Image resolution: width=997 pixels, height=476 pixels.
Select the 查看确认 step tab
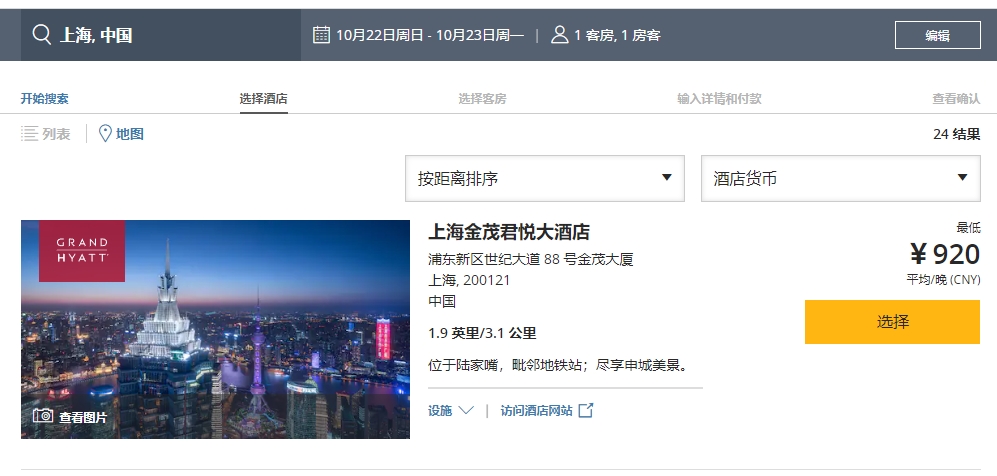tap(956, 99)
